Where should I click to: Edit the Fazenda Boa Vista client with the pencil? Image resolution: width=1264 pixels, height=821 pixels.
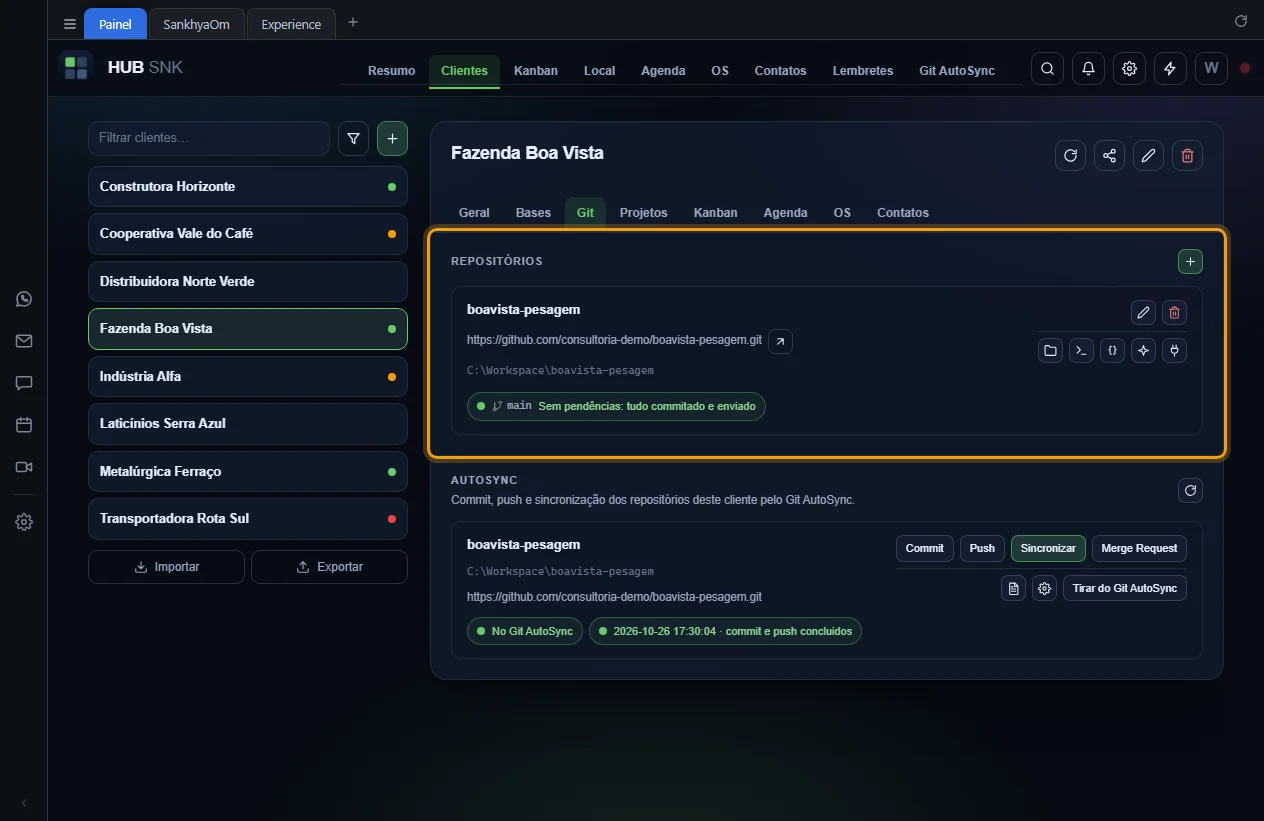point(1148,155)
